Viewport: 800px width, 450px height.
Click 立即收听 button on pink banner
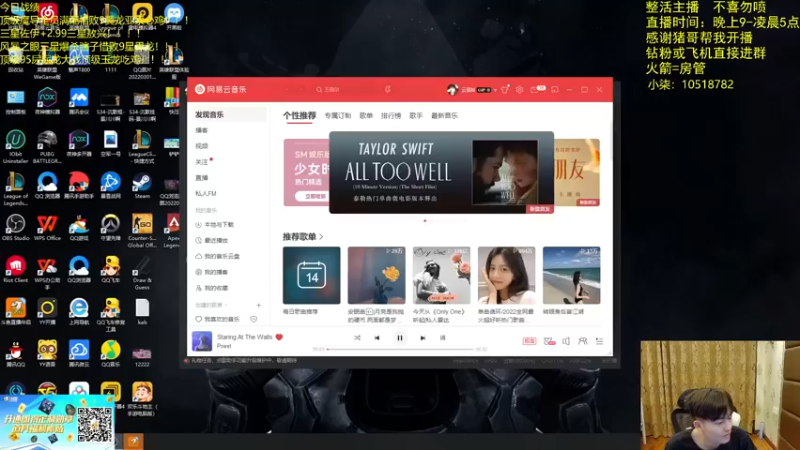[314, 196]
